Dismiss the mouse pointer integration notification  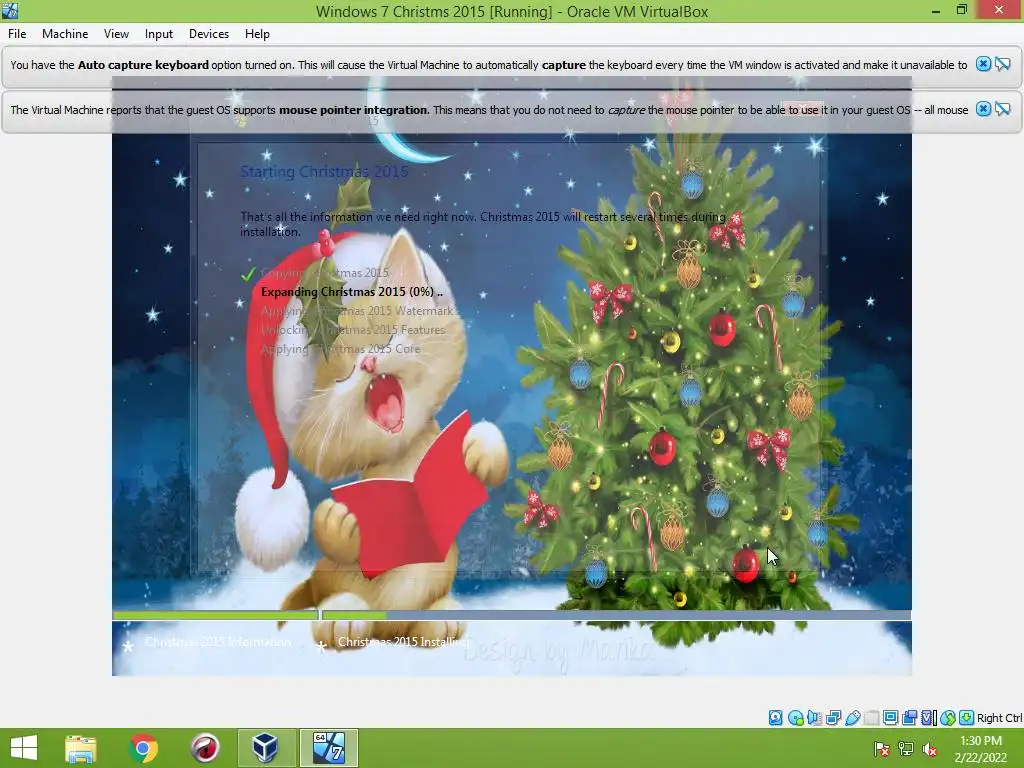[983, 109]
